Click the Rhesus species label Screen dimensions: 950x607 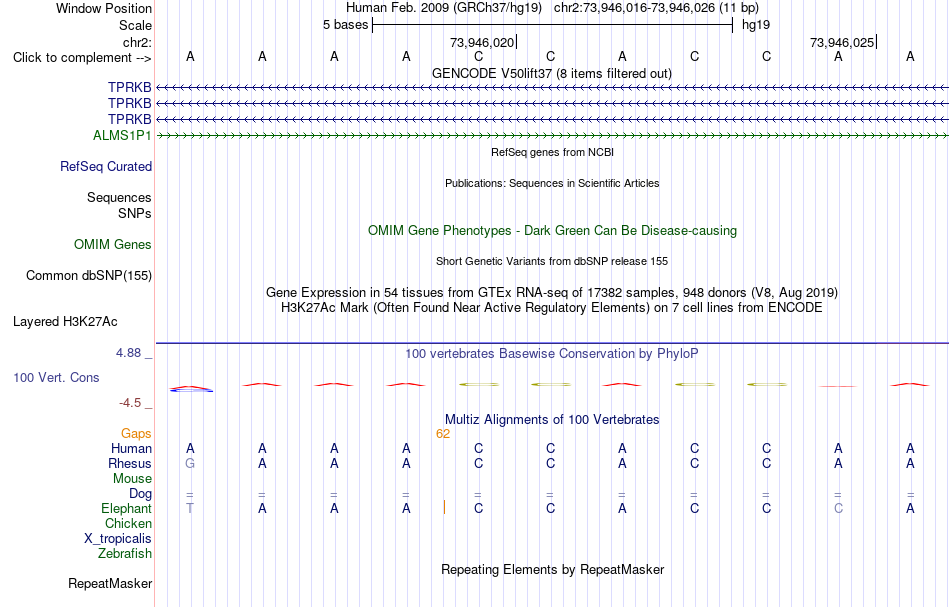pos(130,463)
